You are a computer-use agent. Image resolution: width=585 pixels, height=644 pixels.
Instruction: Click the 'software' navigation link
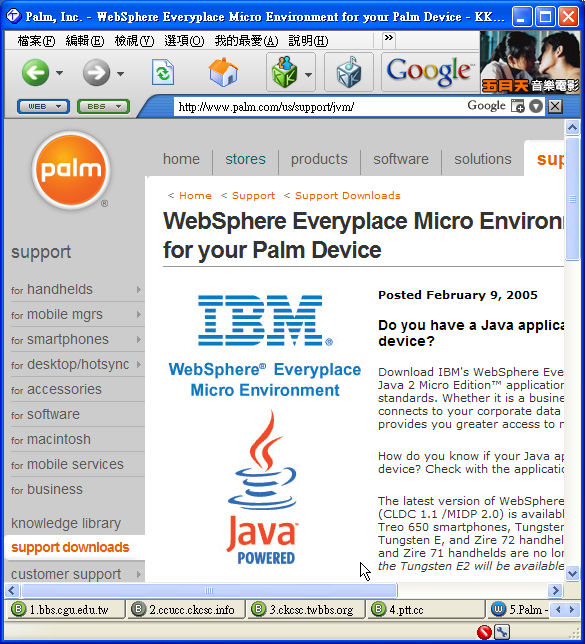401,159
